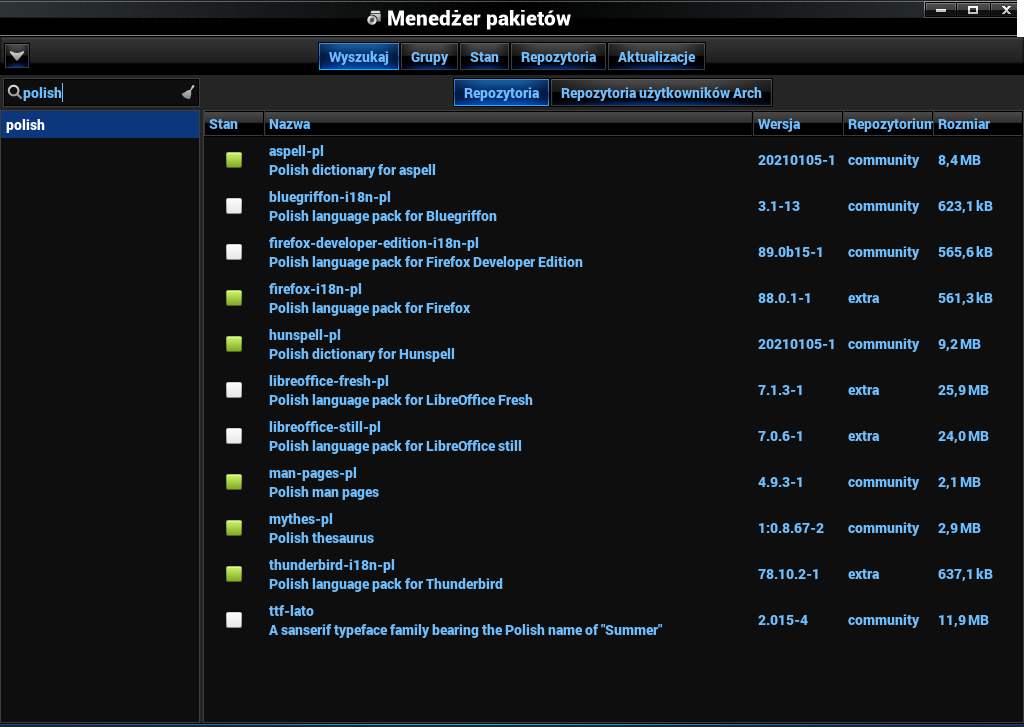Mark ttf-lato for installation
Screen dimensions: 1024x727
pyautogui.click(x=234, y=620)
